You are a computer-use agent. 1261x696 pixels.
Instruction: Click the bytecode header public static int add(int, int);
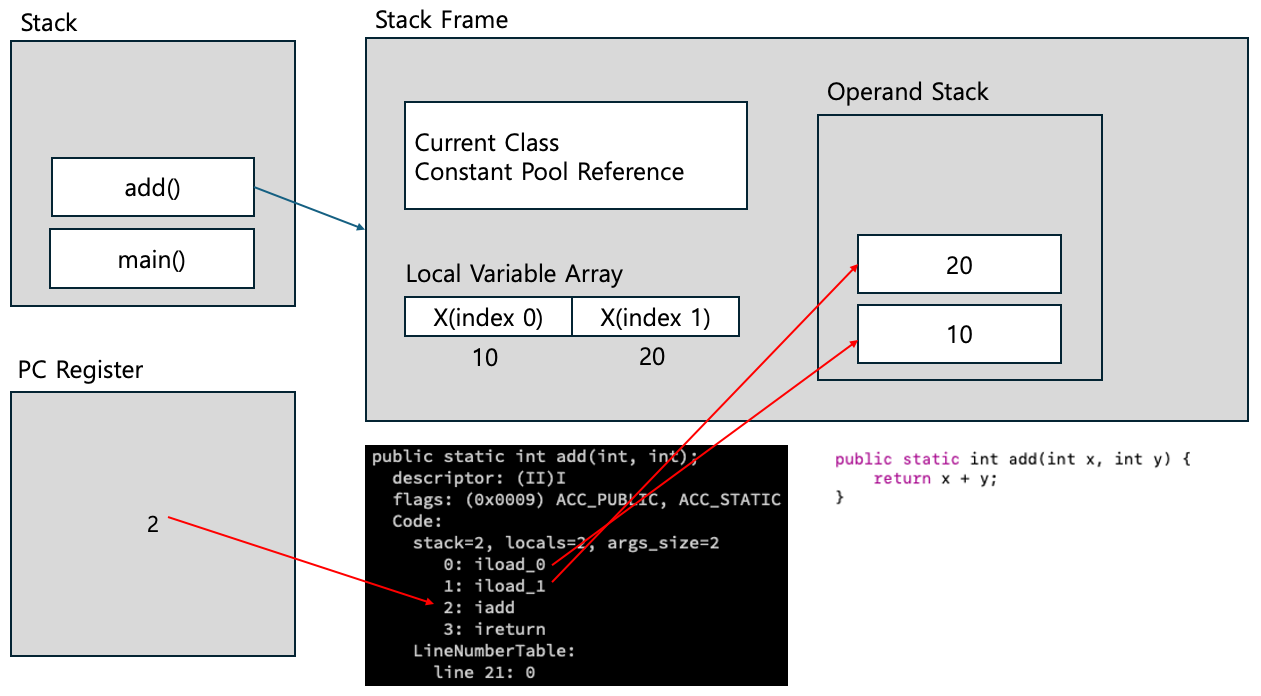coord(535,456)
